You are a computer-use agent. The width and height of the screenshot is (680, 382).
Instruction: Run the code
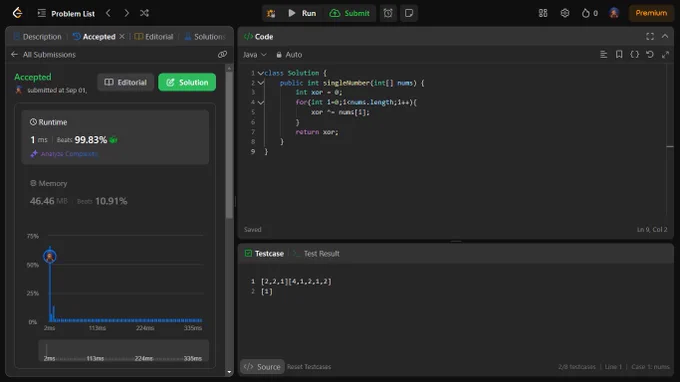tap(302, 13)
